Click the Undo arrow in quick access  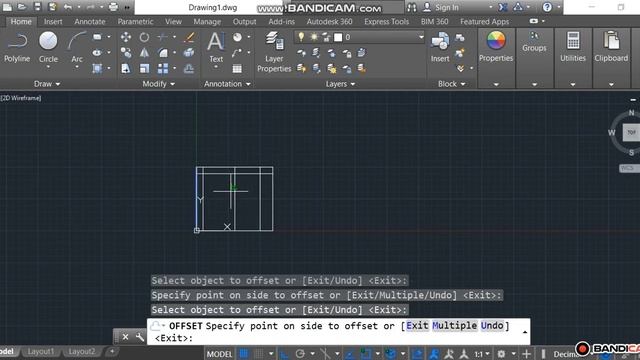click(x=68, y=7)
